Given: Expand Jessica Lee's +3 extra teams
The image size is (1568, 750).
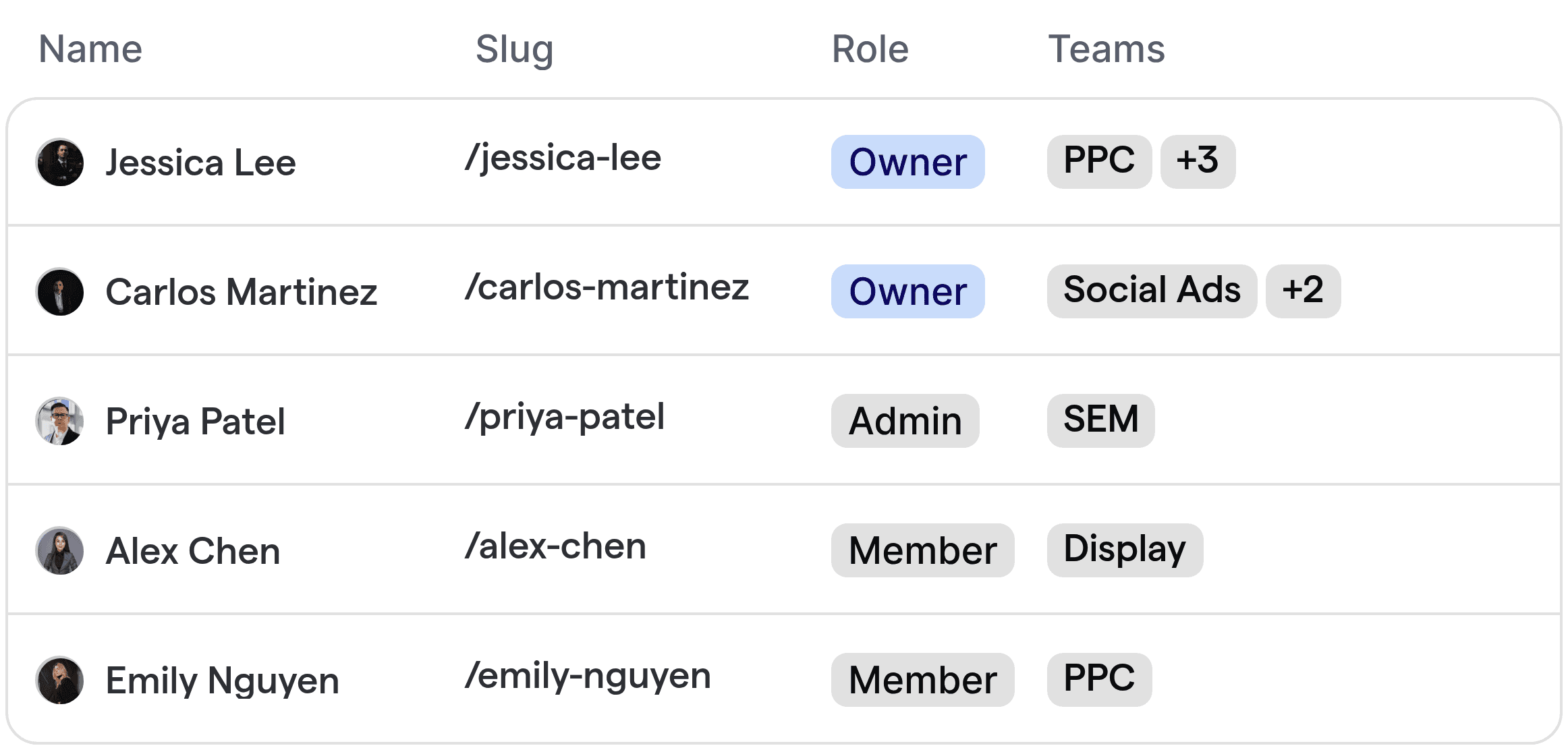Looking at the screenshot, I should click(x=1198, y=162).
